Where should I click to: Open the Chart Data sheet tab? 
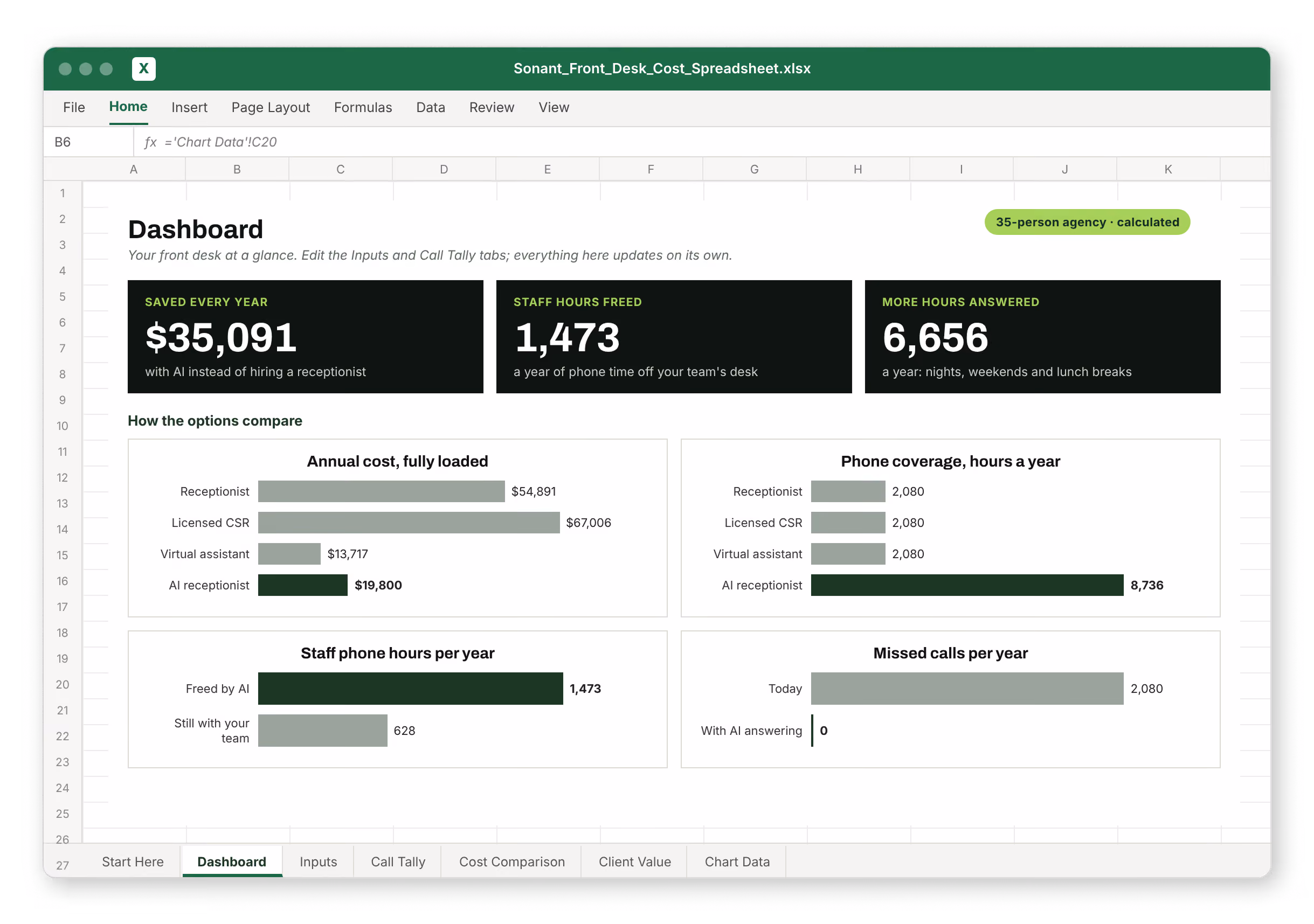(737, 862)
